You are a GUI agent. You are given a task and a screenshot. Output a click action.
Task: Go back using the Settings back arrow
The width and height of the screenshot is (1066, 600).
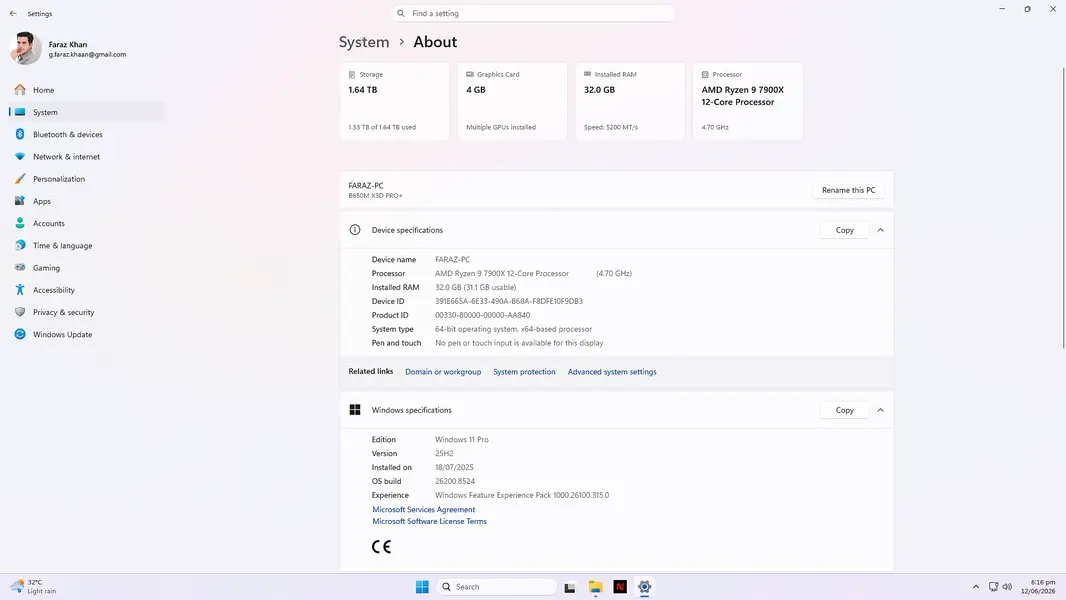click(13, 14)
